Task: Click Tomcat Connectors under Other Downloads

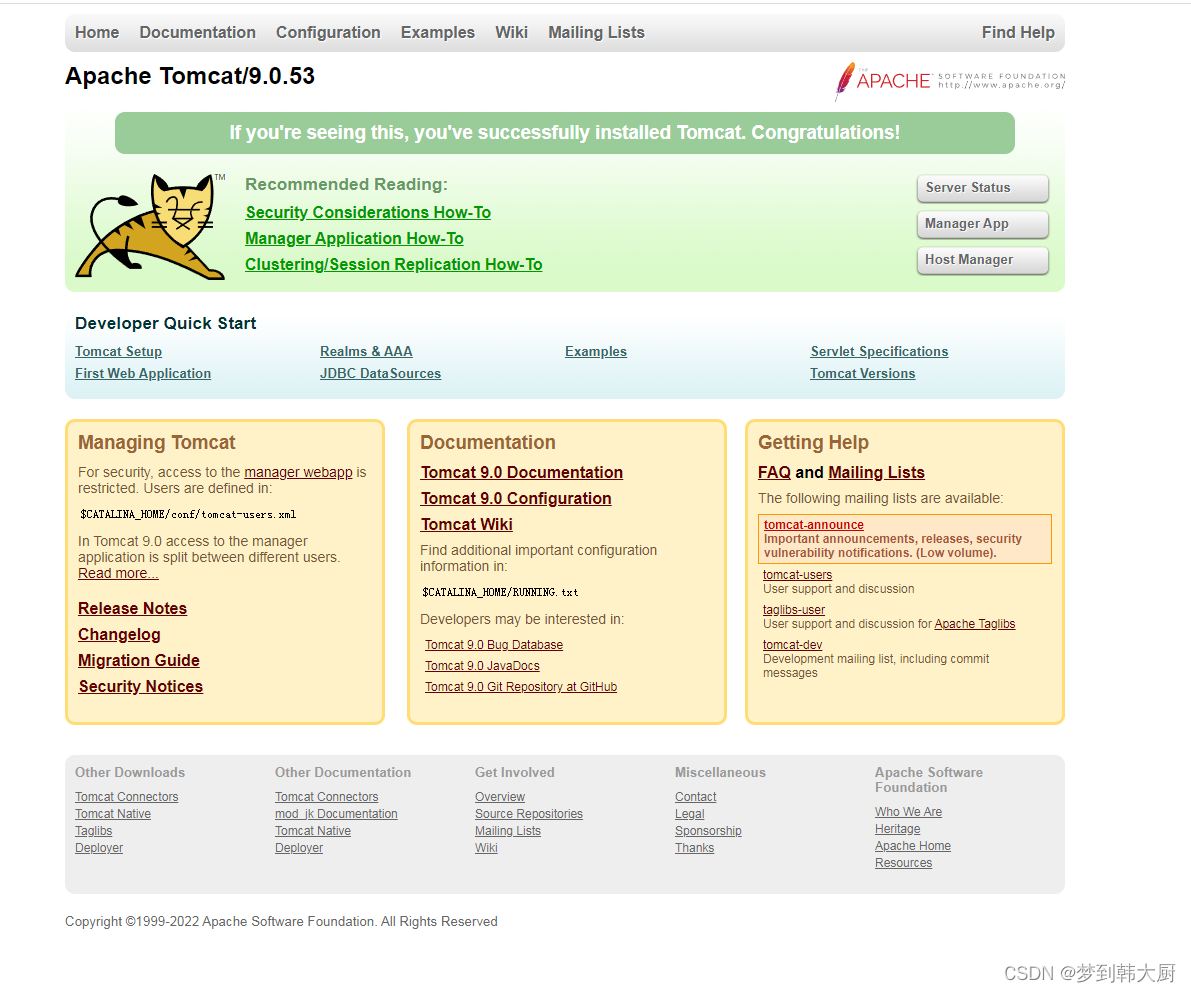Action: click(x=127, y=797)
